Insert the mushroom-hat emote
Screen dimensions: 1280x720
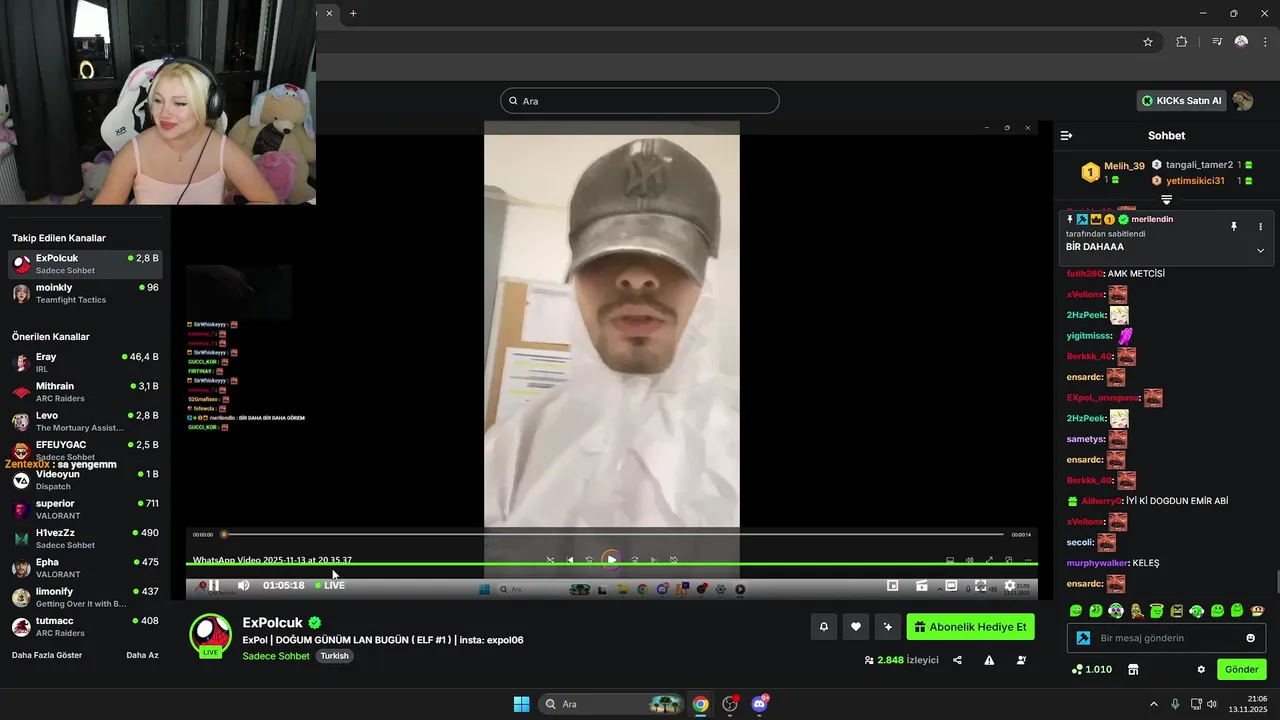point(1257,610)
